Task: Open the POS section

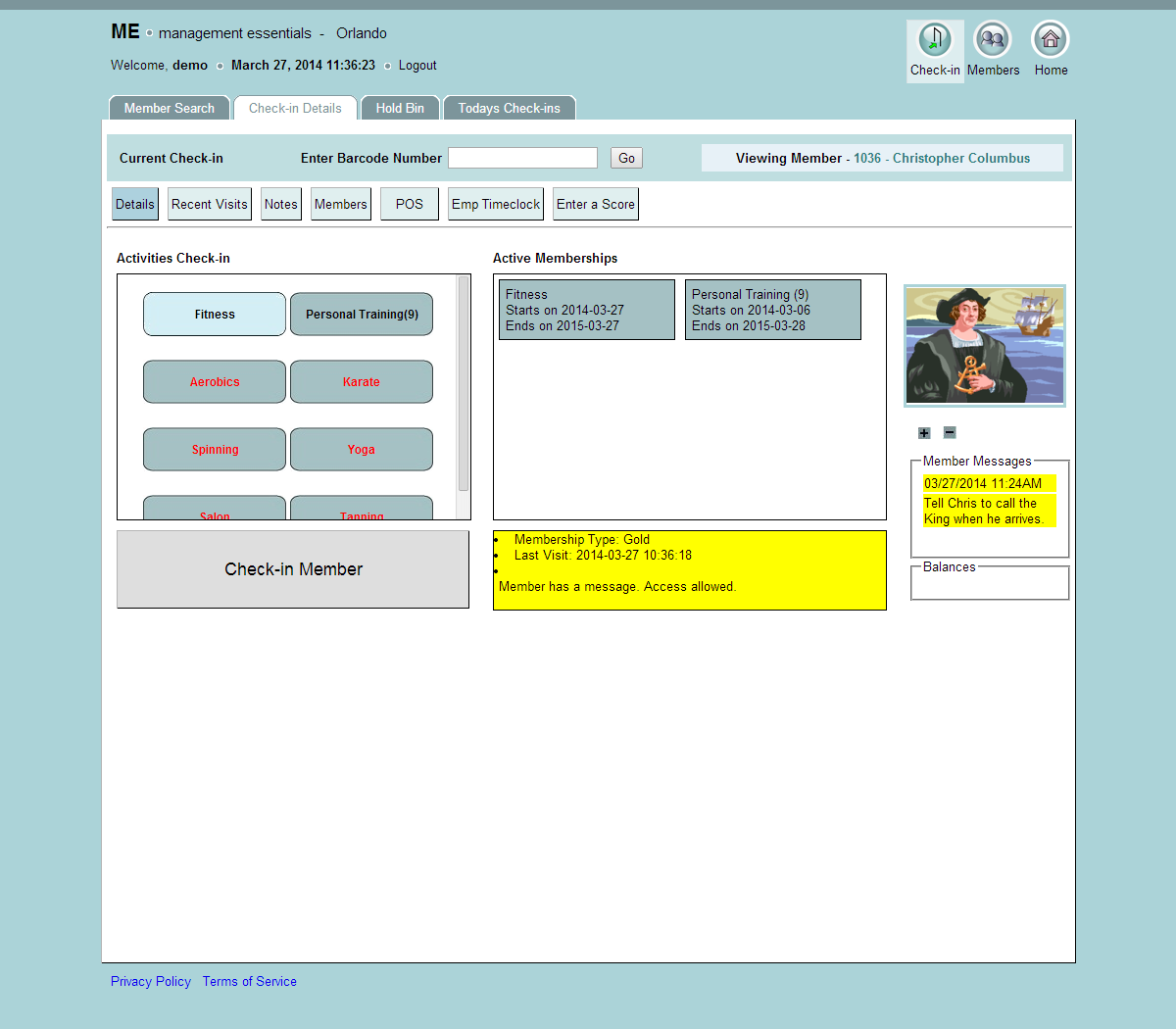Action: (409, 204)
